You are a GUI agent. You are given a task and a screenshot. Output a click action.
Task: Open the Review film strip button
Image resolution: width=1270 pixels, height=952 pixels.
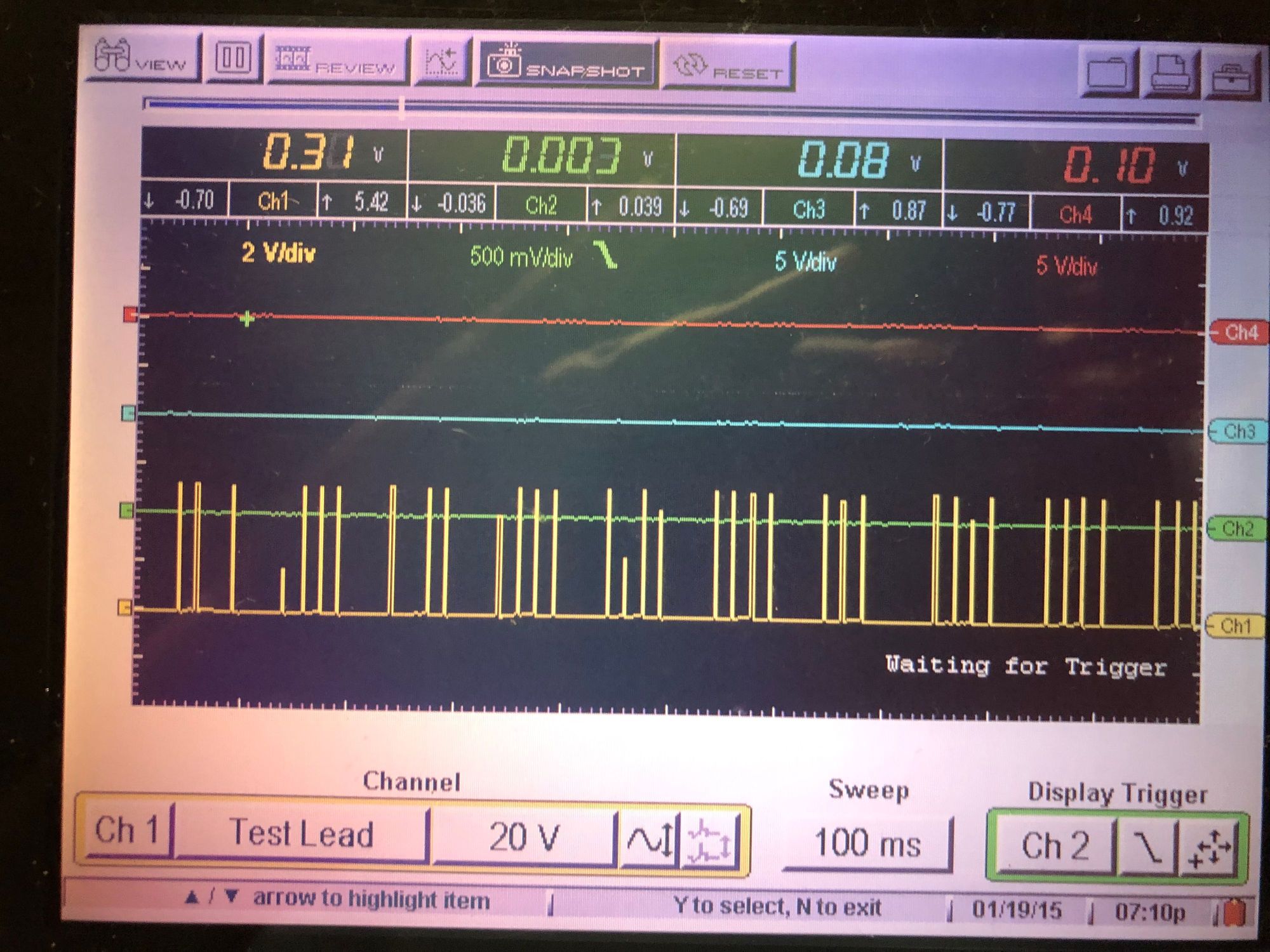337,62
